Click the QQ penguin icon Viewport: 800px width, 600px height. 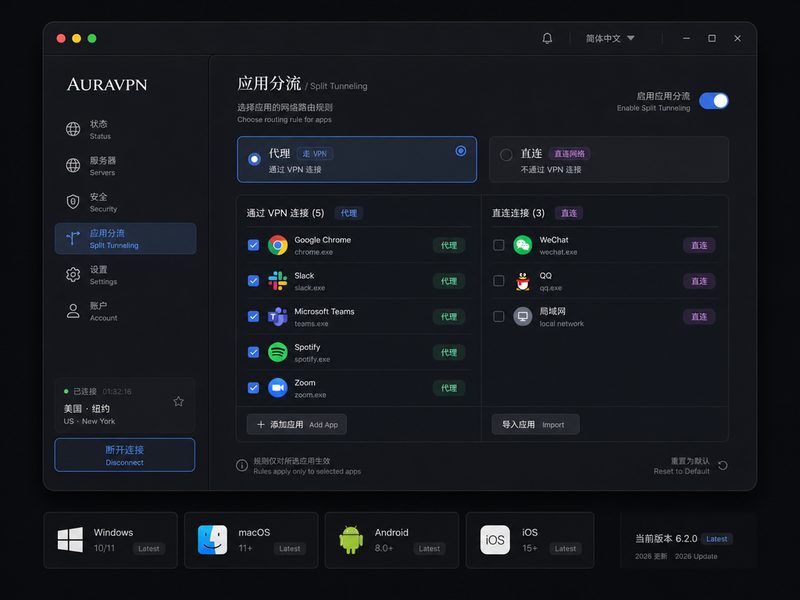point(522,281)
